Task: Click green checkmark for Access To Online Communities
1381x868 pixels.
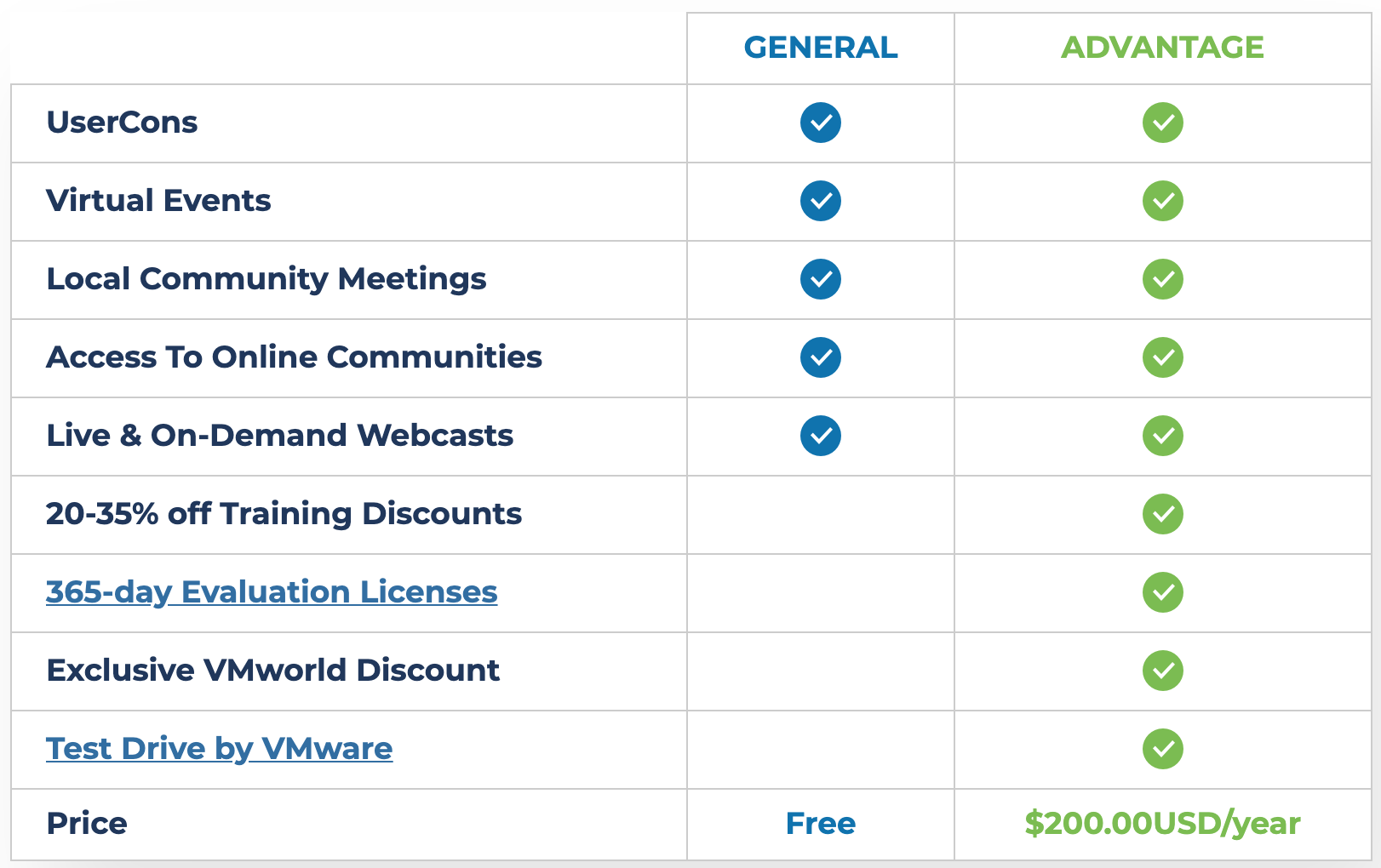Action: (x=1163, y=357)
